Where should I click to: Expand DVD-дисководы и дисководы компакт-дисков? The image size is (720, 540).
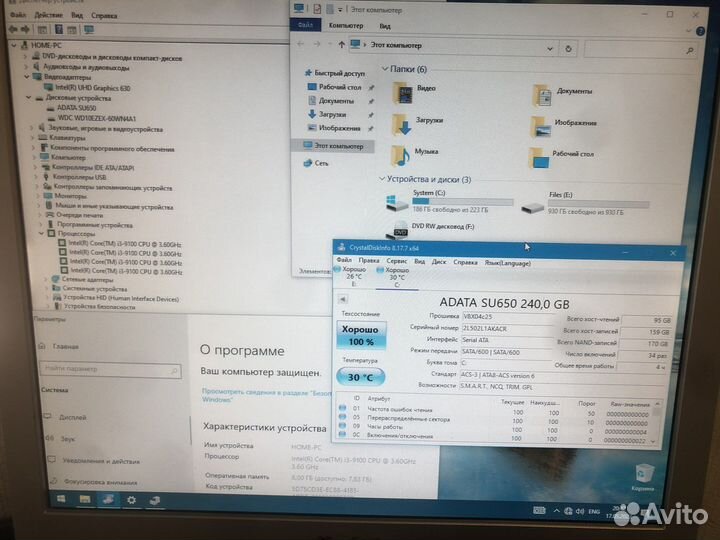tap(25, 56)
